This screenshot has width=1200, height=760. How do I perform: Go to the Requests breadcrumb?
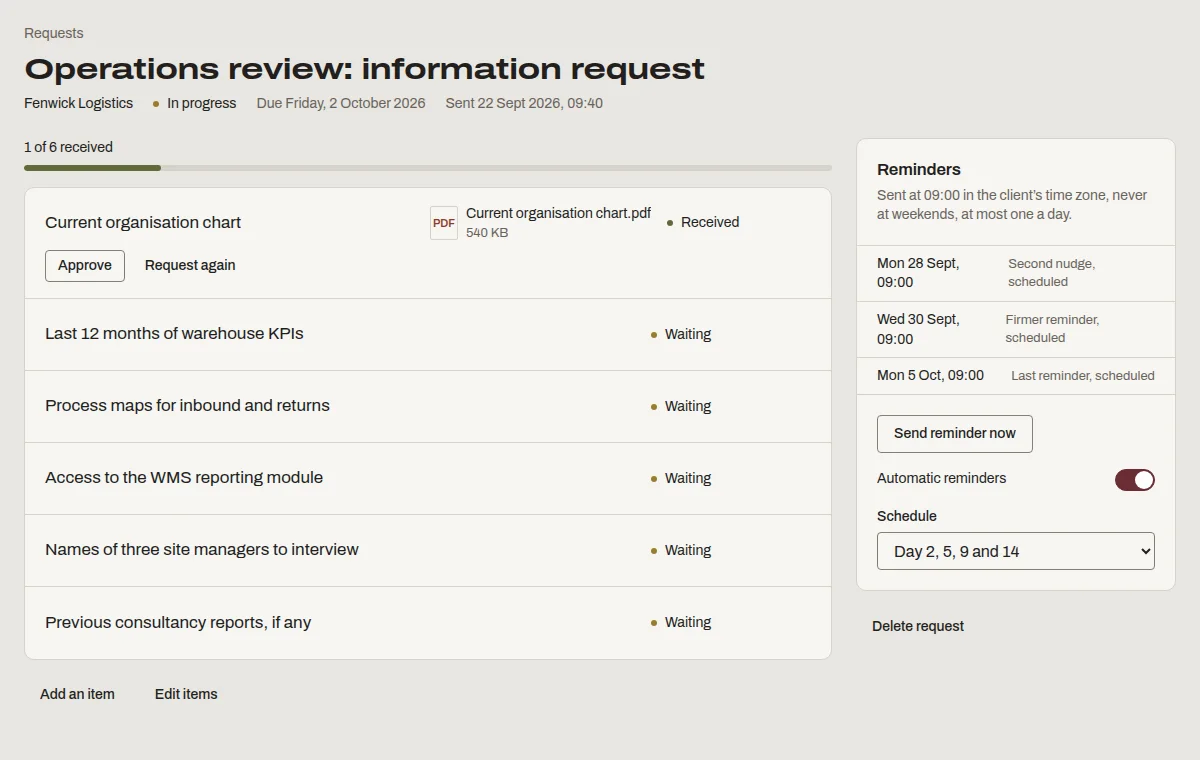54,33
